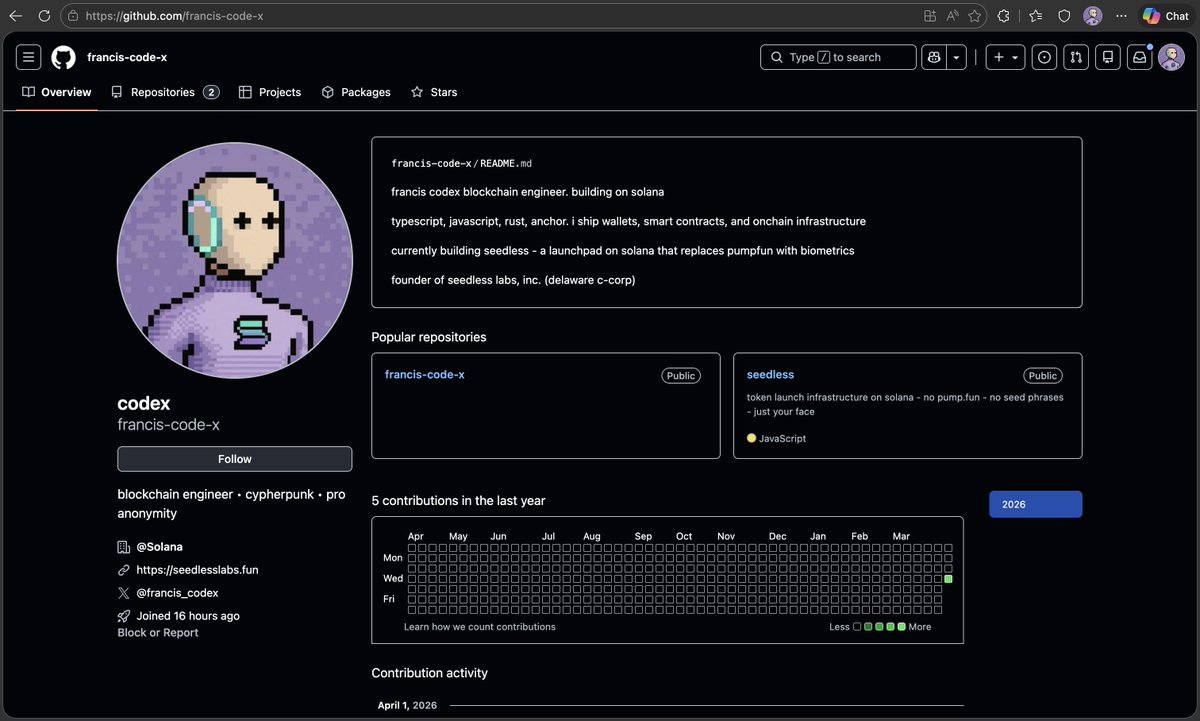The width and height of the screenshot is (1200, 721).
Task: Click the JavaScript language label
Action: point(782,438)
